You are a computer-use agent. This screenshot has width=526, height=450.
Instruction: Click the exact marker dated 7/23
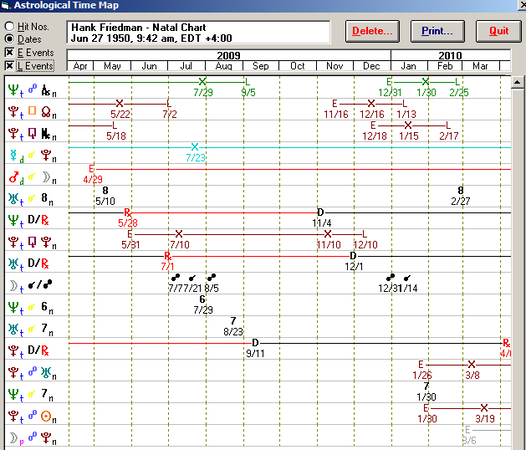pyautogui.click(x=195, y=147)
